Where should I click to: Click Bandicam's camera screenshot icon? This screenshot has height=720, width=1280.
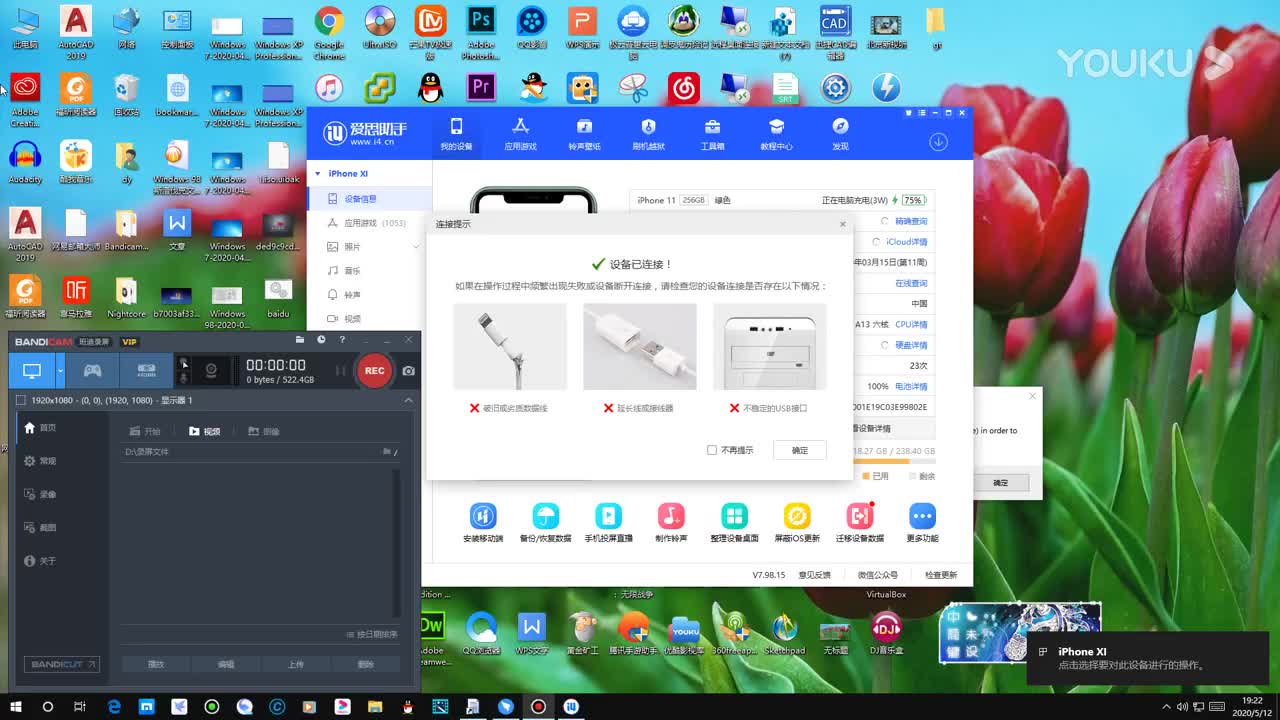pyautogui.click(x=406, y=371)
